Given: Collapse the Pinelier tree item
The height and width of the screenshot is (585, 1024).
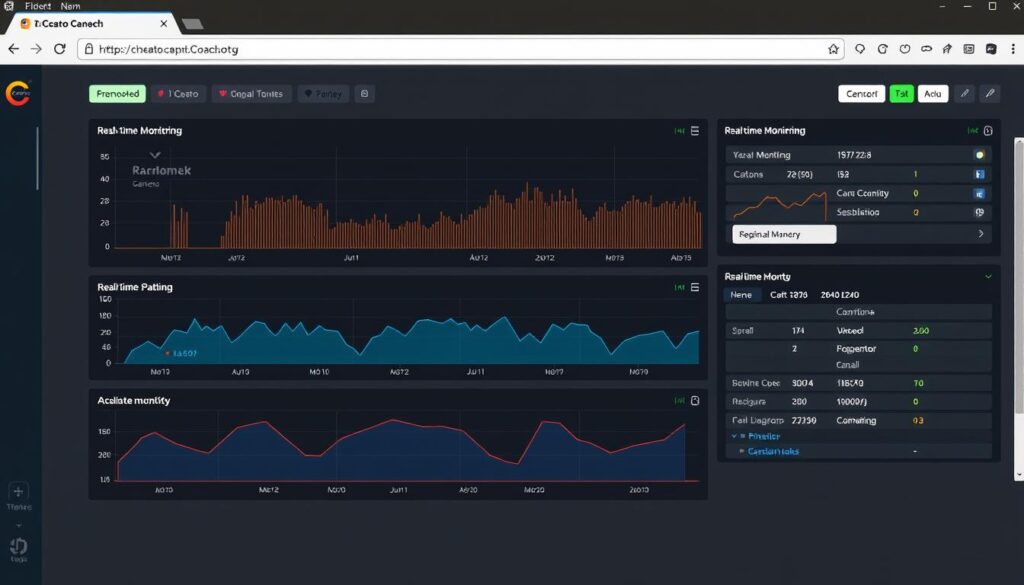Looking at the screenshot, I should click(x=734, y=436).
